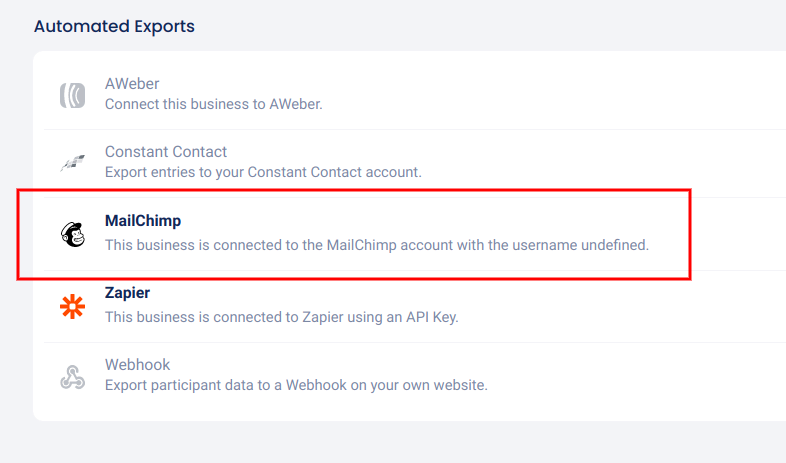Click the gray page background below the card
Image resolution: width=786 pixels, height=463 pixels.
pos(400,444)
